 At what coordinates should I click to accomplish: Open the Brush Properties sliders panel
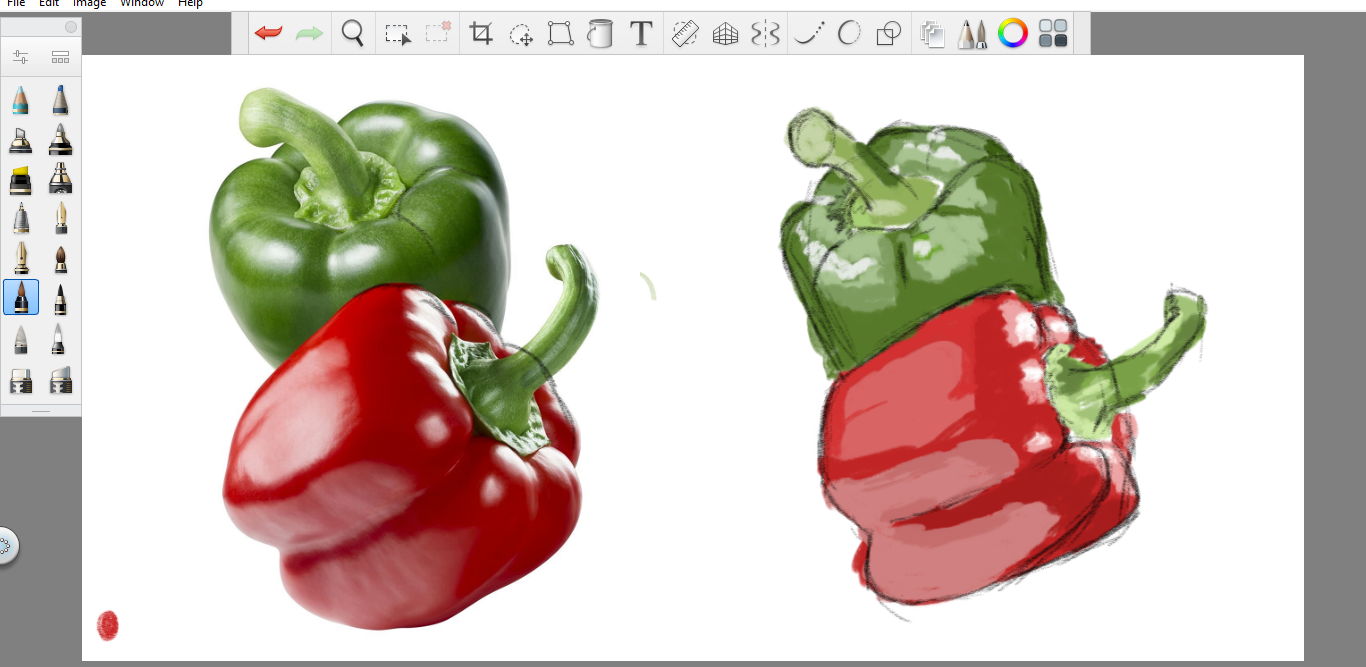pyautogui.click(x=20, y=57)
